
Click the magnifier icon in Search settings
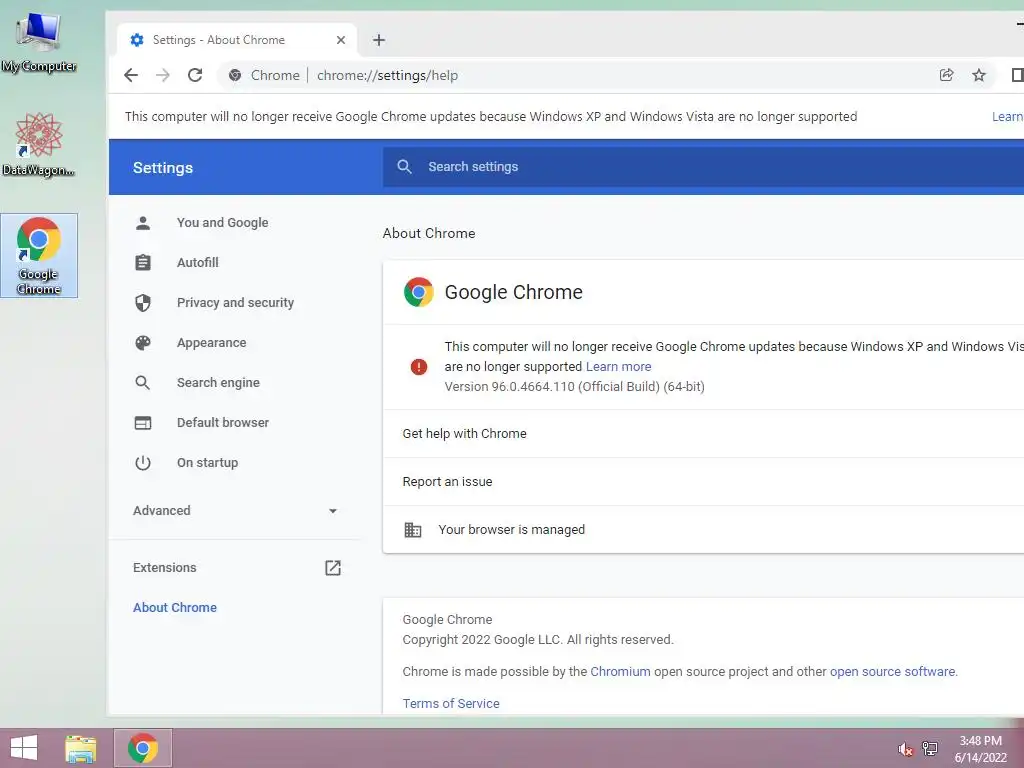(x=404, y=167)
